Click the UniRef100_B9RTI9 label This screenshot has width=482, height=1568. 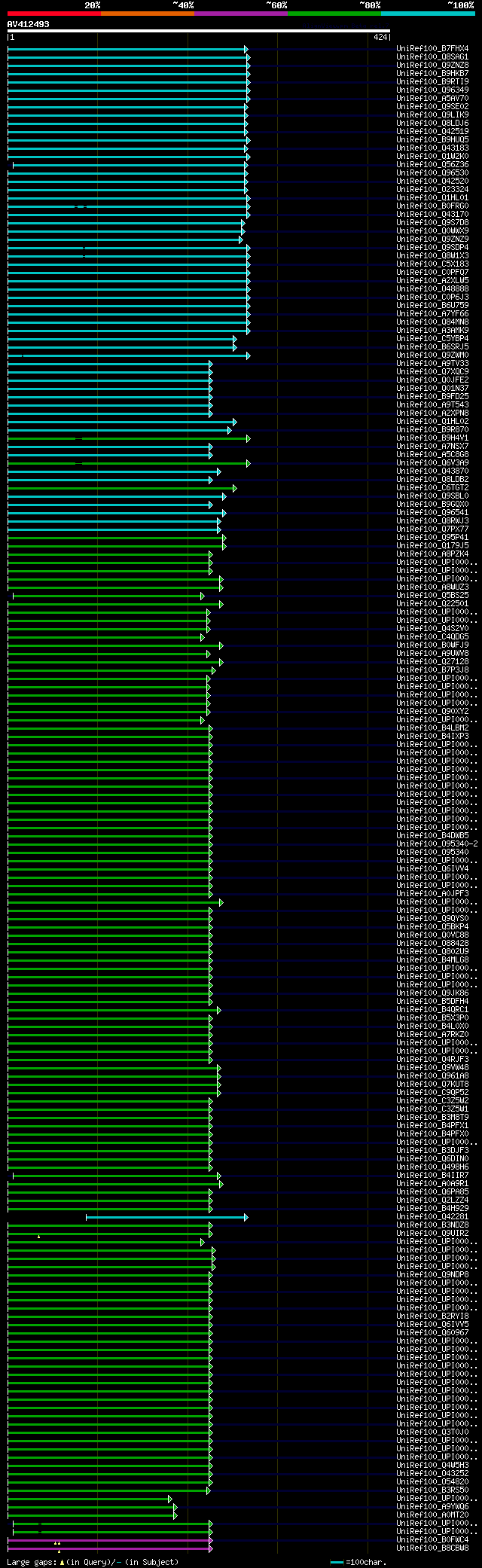[x=432, y=81]
